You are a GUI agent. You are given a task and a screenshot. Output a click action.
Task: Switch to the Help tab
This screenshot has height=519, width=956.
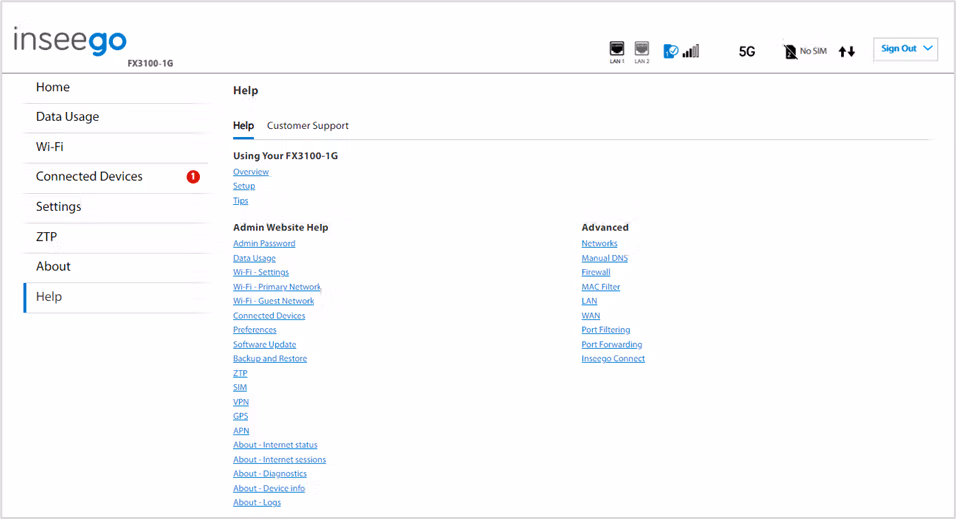point(243,126)
